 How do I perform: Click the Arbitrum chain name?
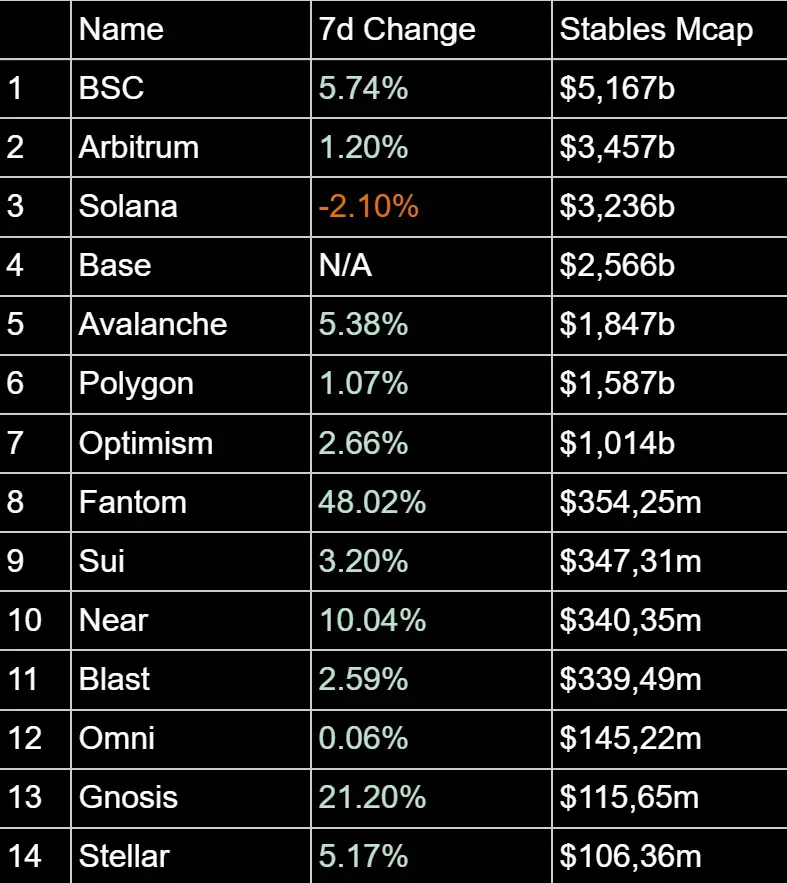(139, 147)
